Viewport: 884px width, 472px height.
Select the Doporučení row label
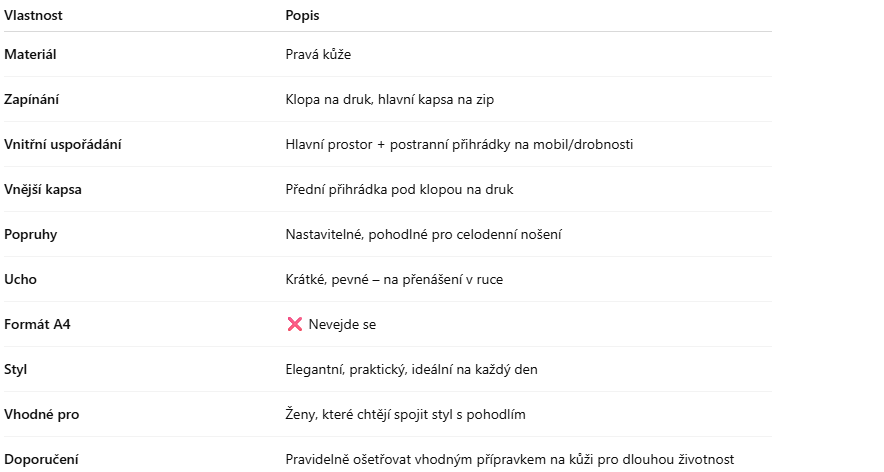[41, 459]
